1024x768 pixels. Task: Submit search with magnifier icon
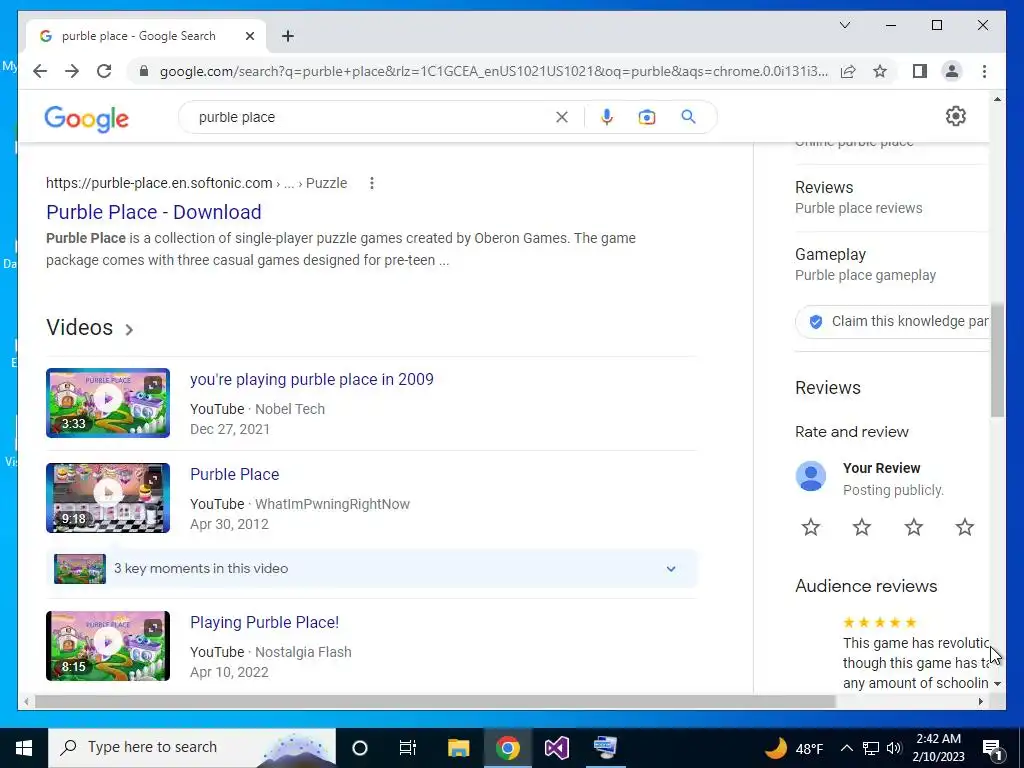click(x=688, y=117)
